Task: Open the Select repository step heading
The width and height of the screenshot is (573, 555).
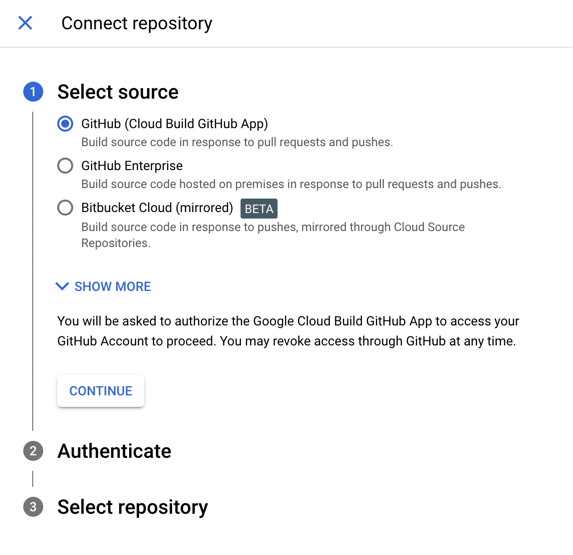Action: (x=133, y=507)
